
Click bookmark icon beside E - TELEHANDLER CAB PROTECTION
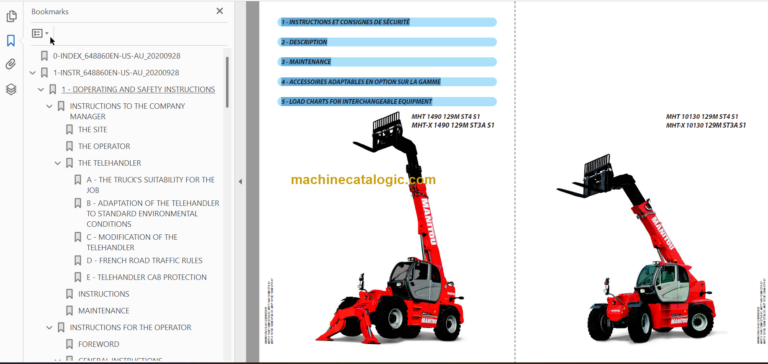click(x=78, y=277)
